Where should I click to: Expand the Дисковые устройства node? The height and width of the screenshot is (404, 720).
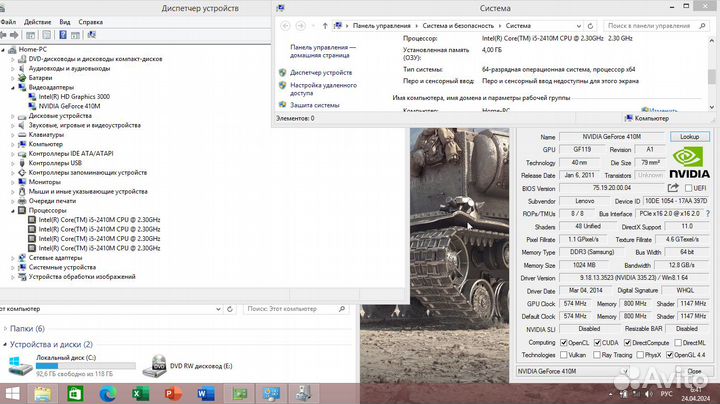coord(13,116)
